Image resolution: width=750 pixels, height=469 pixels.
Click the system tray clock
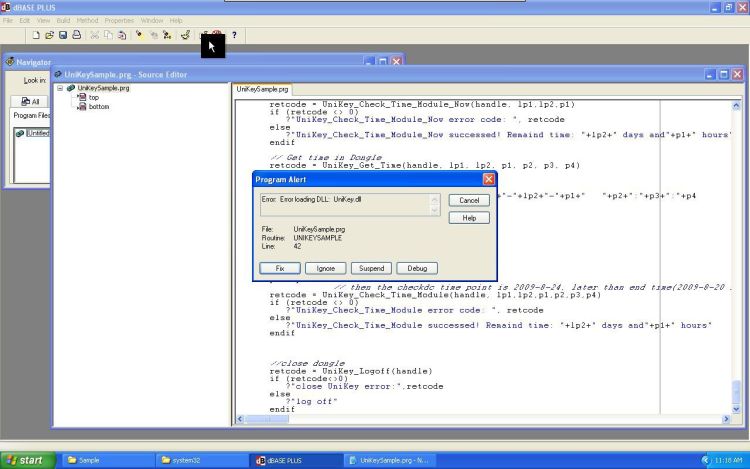[729, 460]
